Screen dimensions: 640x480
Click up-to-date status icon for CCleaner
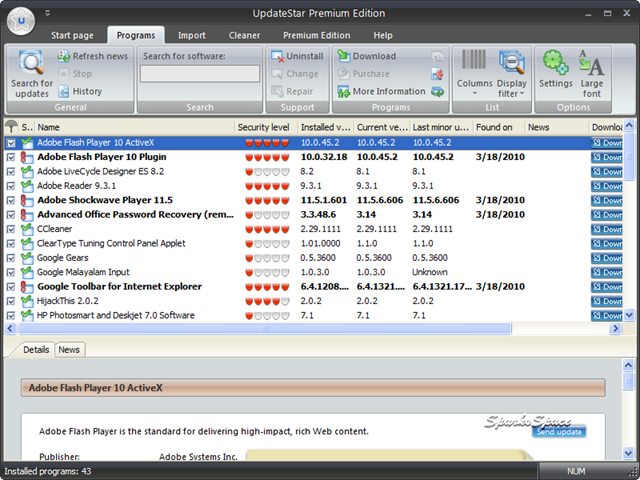27,229
